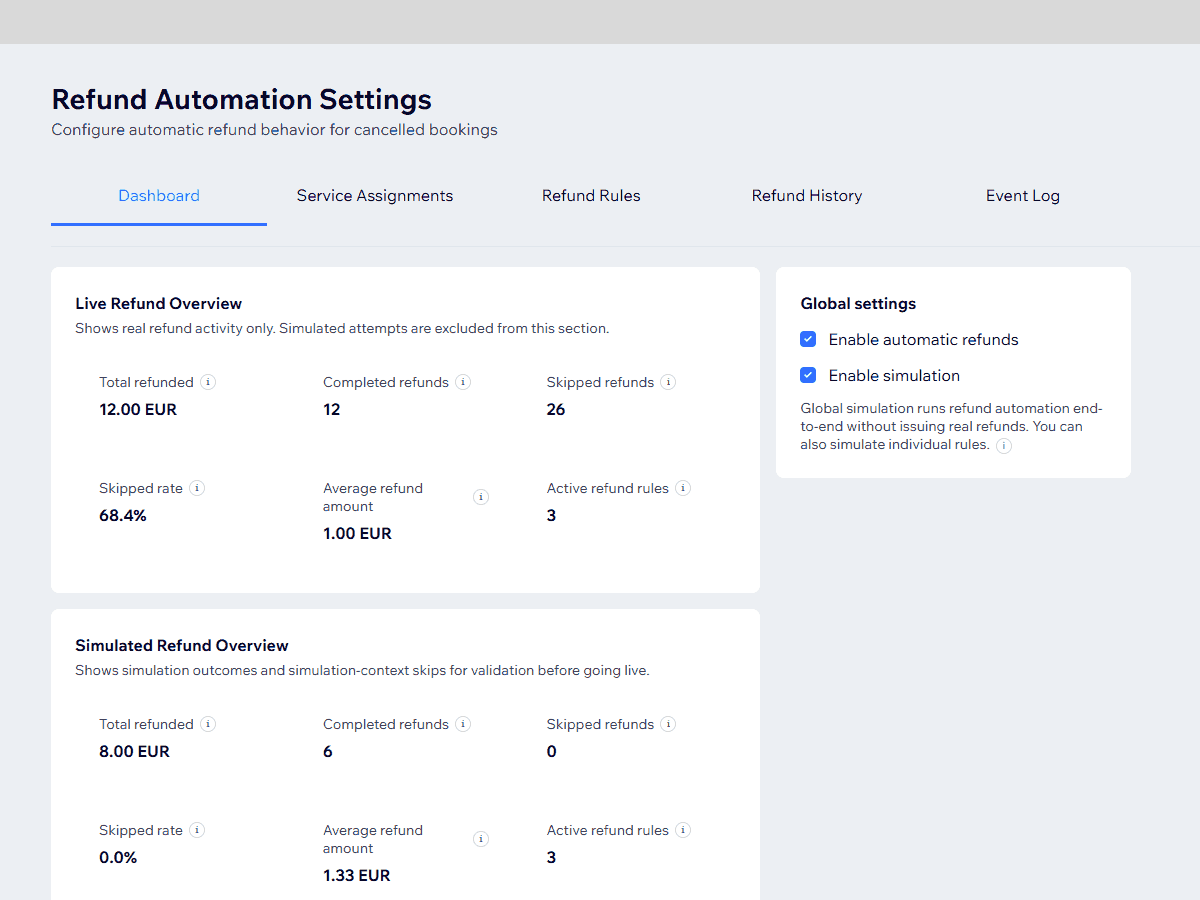Select the Enable simulation label
Screen dimensions: 1200x900
point(894,376)
